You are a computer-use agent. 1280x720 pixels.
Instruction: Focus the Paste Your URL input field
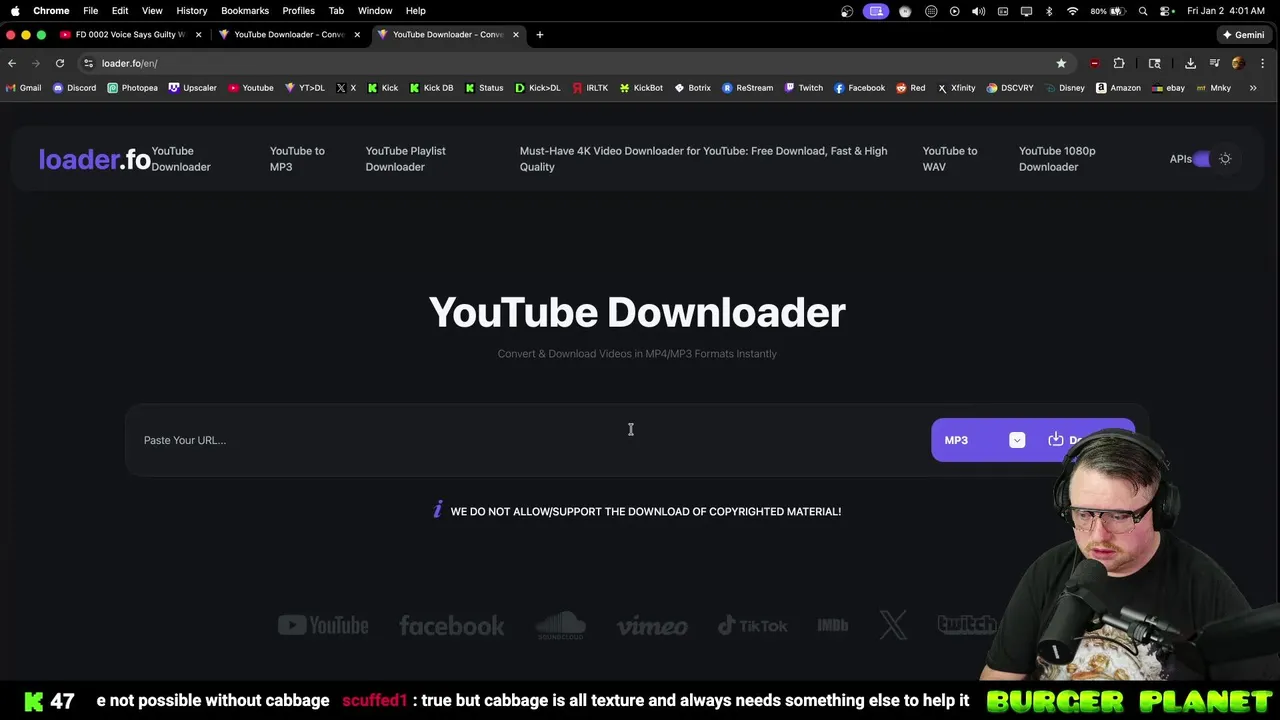pos(528,440)
